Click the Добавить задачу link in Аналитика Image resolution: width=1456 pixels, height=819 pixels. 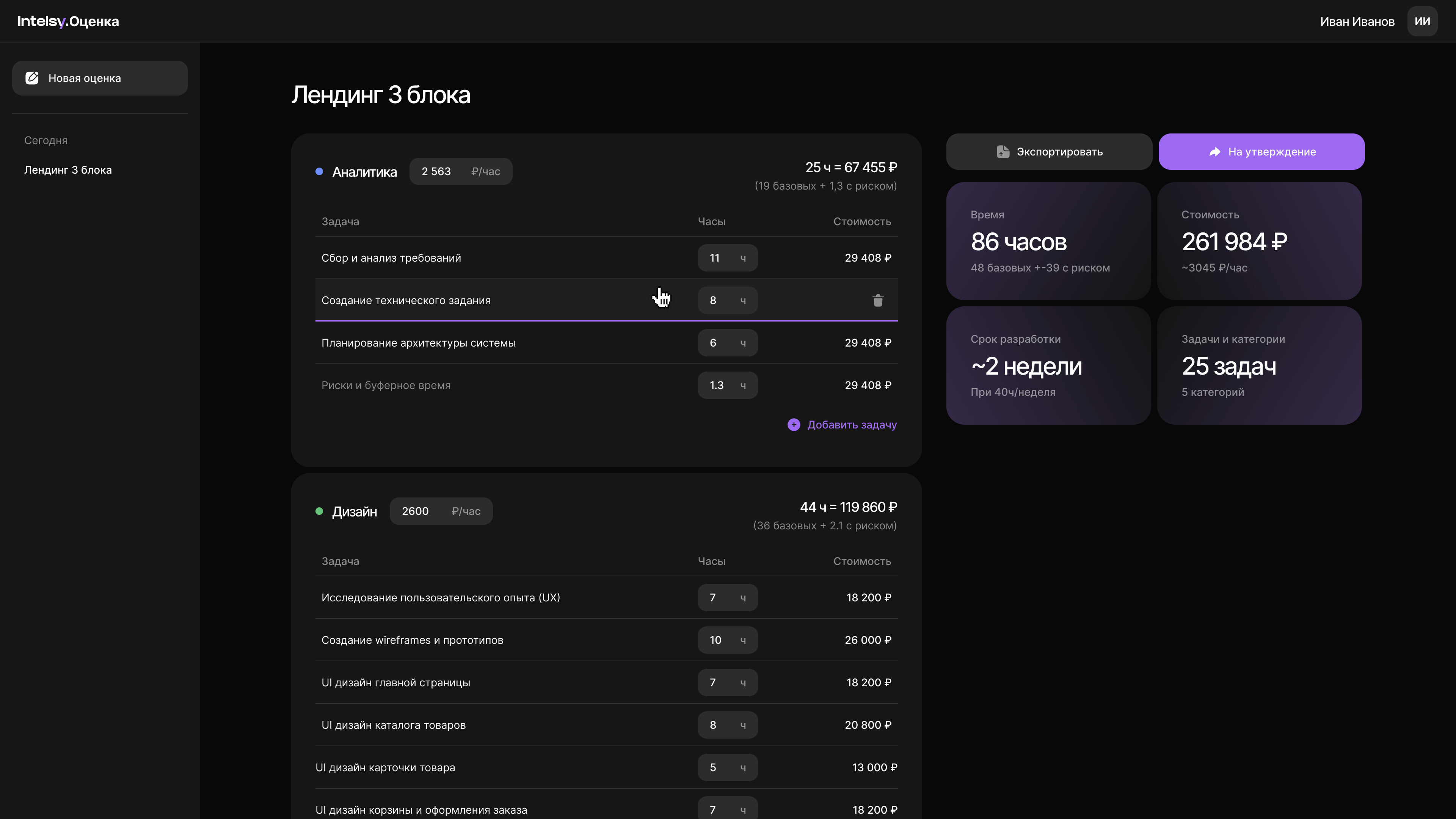click(x=851, y=425)
